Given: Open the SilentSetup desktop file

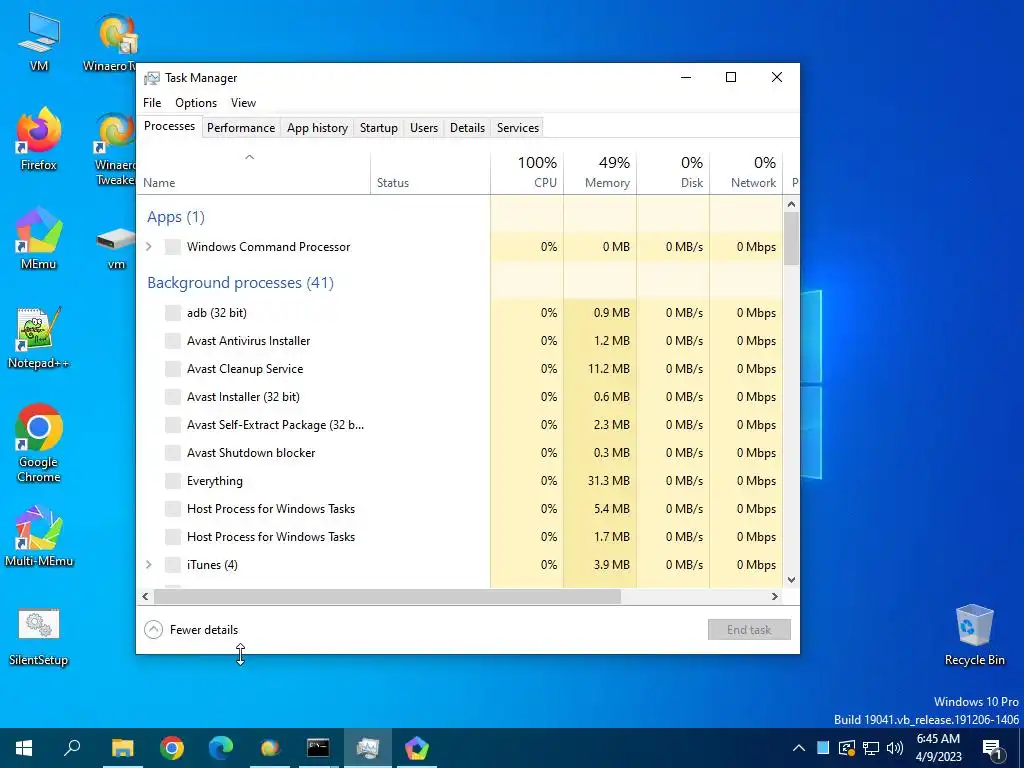Looking at the screenshot, I should (x=39, y=636).
